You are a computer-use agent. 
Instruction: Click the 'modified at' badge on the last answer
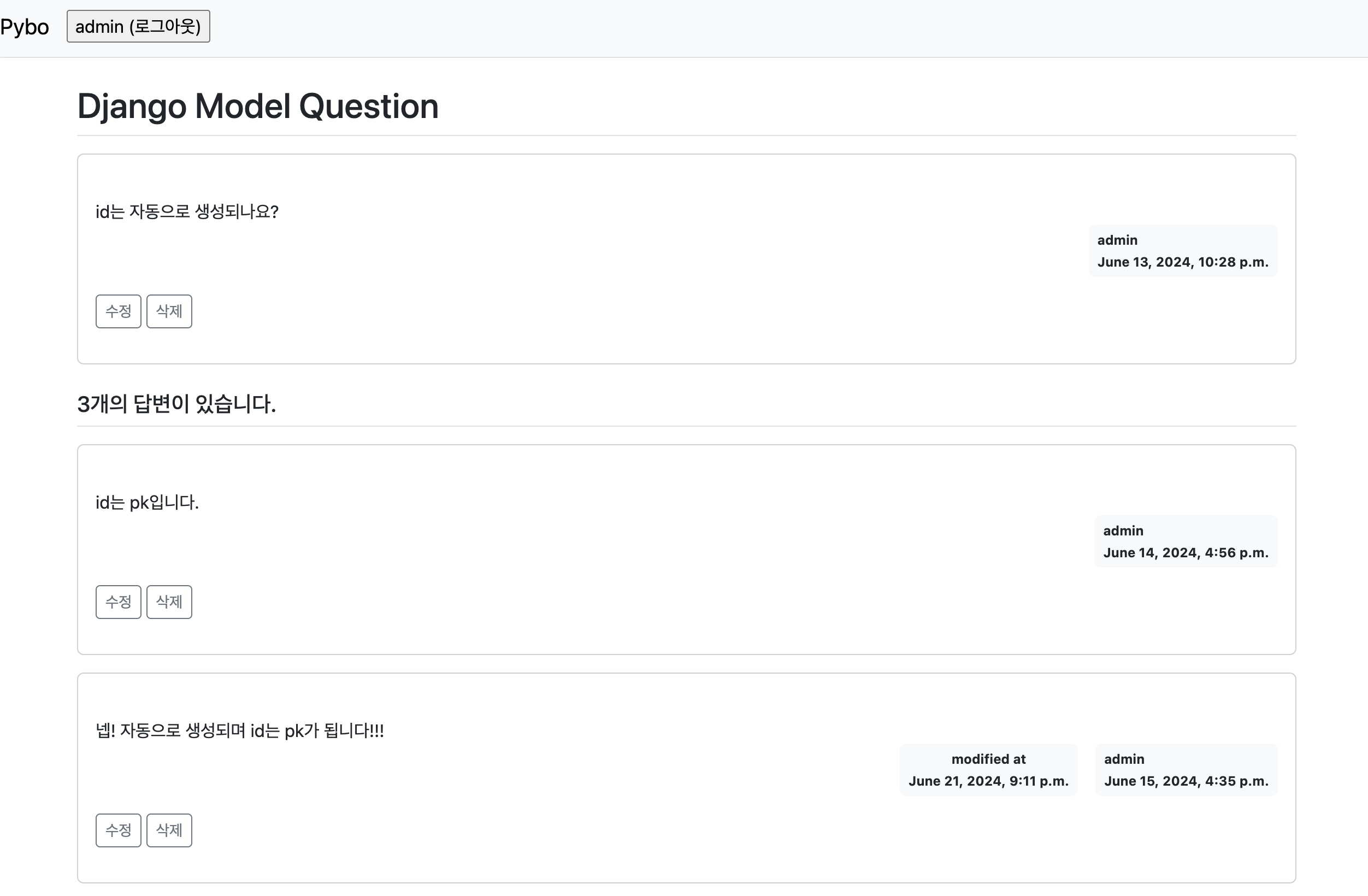[x=988, y=759]
